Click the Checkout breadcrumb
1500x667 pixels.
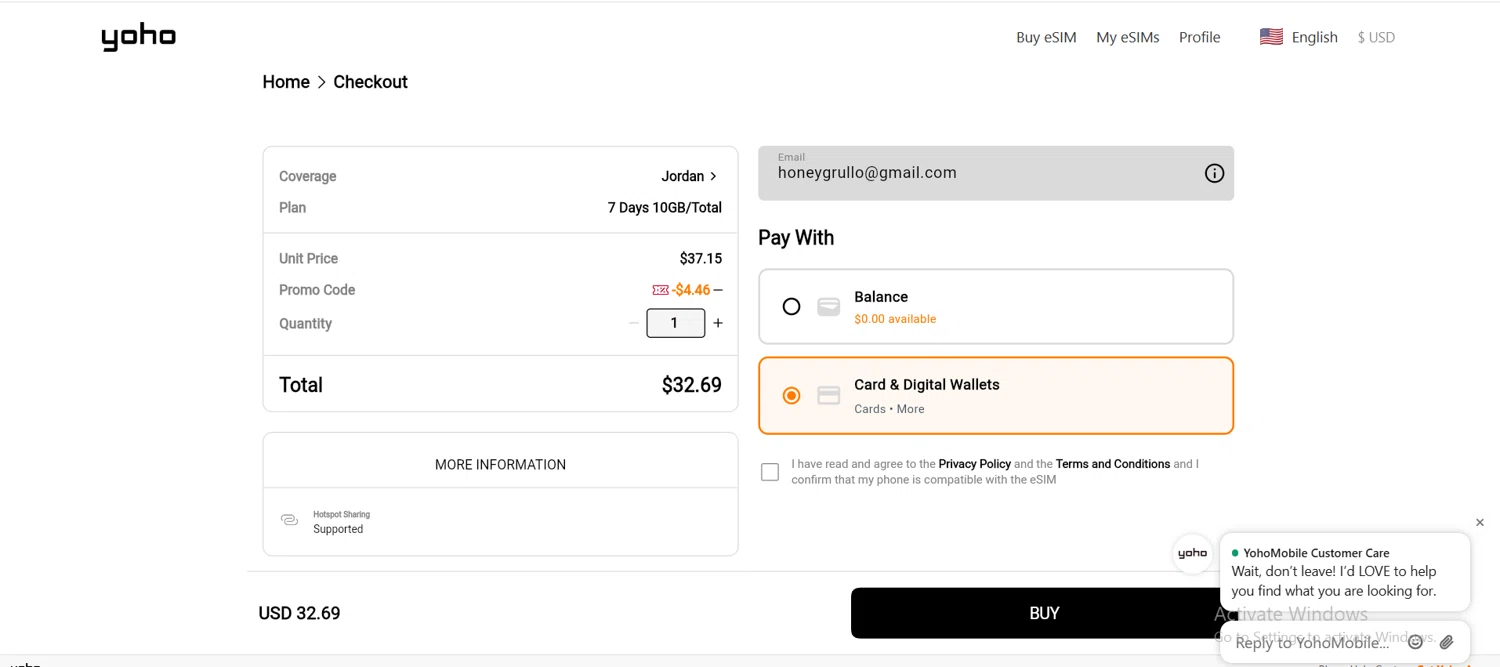[x=370, y=82]
